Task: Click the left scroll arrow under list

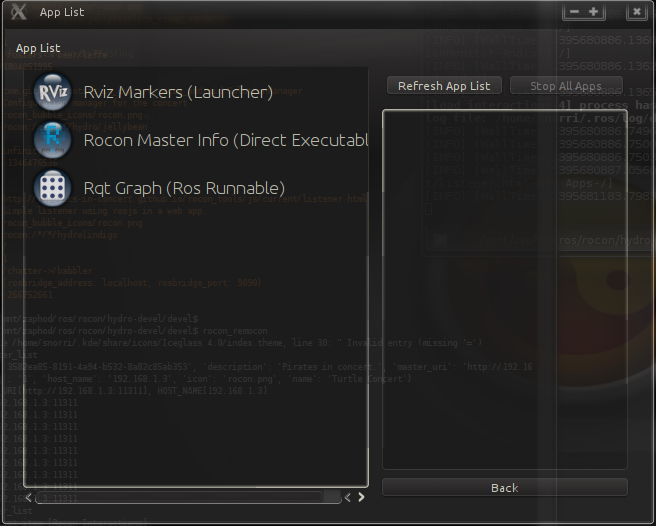Action: coord(28,496)
